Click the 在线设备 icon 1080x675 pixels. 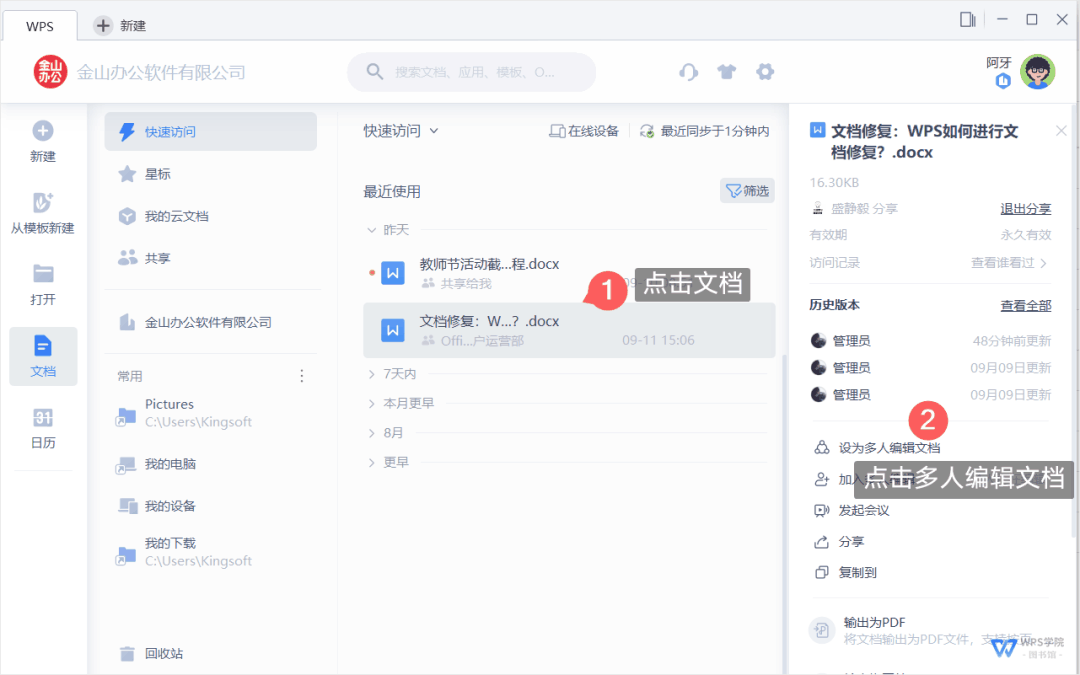click(x=557, y=131)
